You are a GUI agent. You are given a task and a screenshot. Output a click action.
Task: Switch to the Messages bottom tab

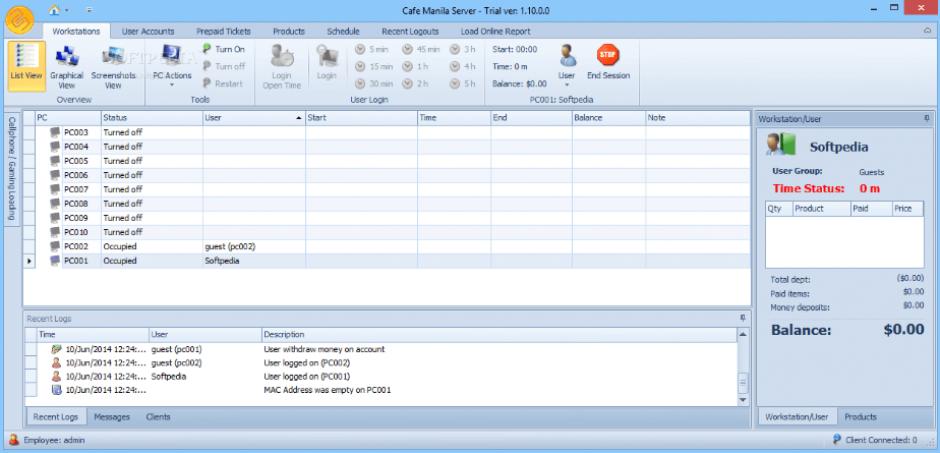tap(112, 416)
